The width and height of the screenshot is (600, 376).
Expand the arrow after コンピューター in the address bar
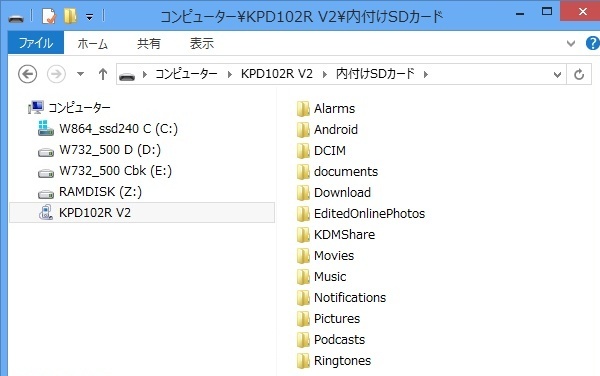230,74
